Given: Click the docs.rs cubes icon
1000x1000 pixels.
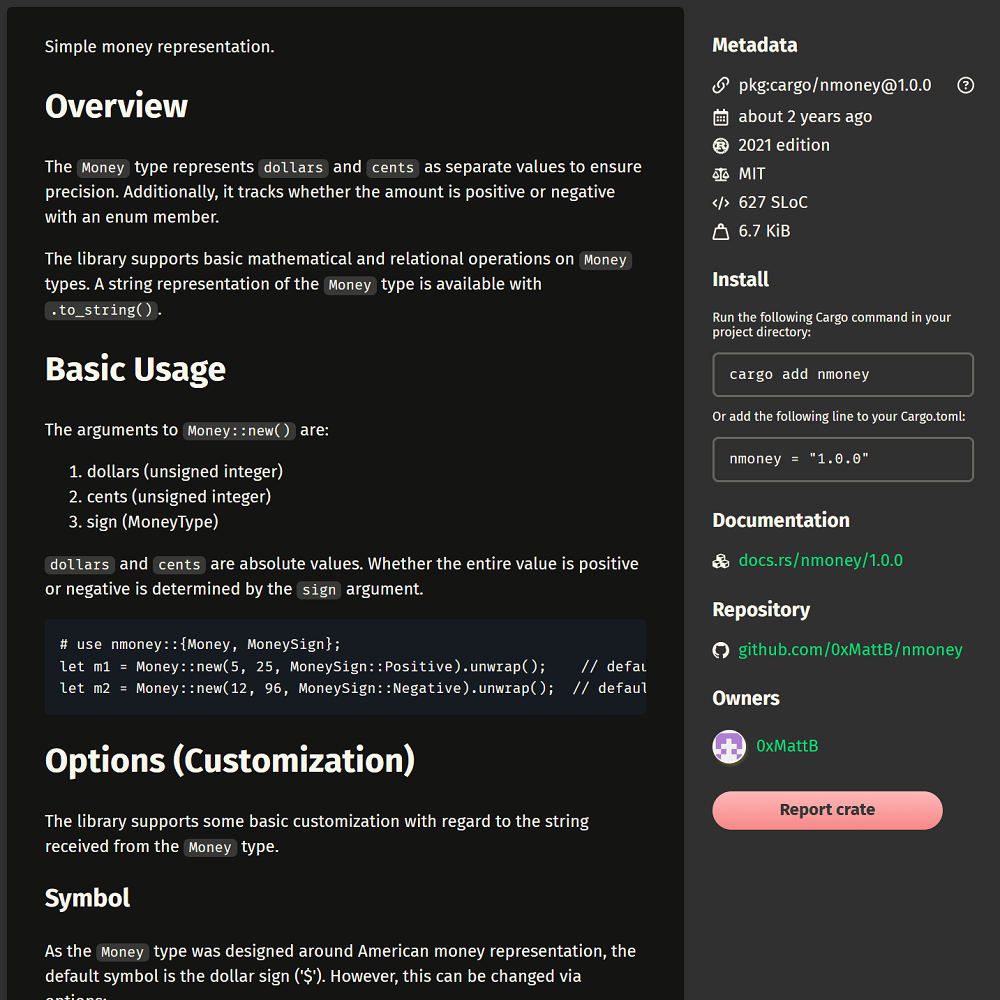Looking at the screenshot, I should (x=721, y=561).
